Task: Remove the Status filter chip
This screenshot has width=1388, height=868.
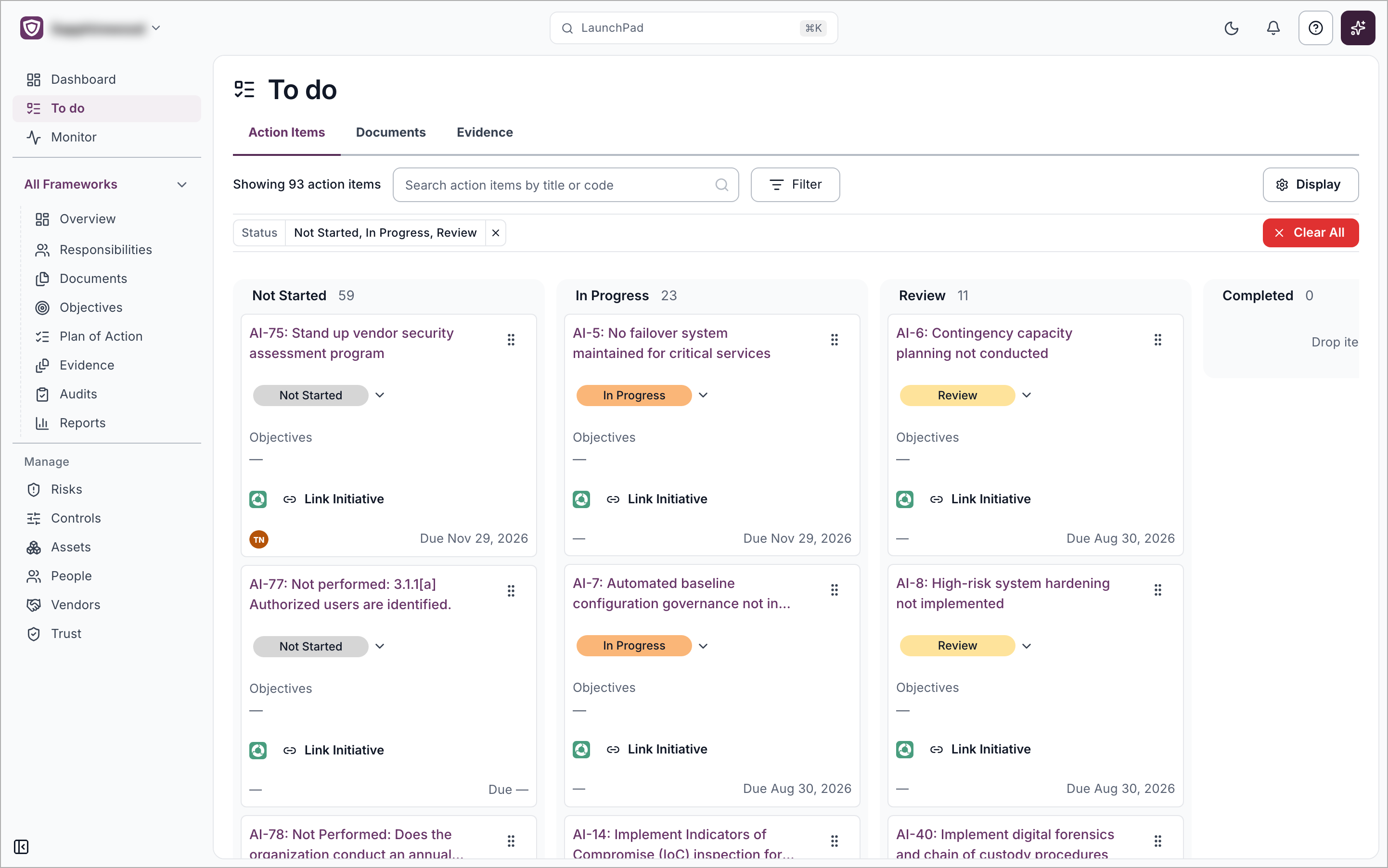Action: (x=495, y=232)
